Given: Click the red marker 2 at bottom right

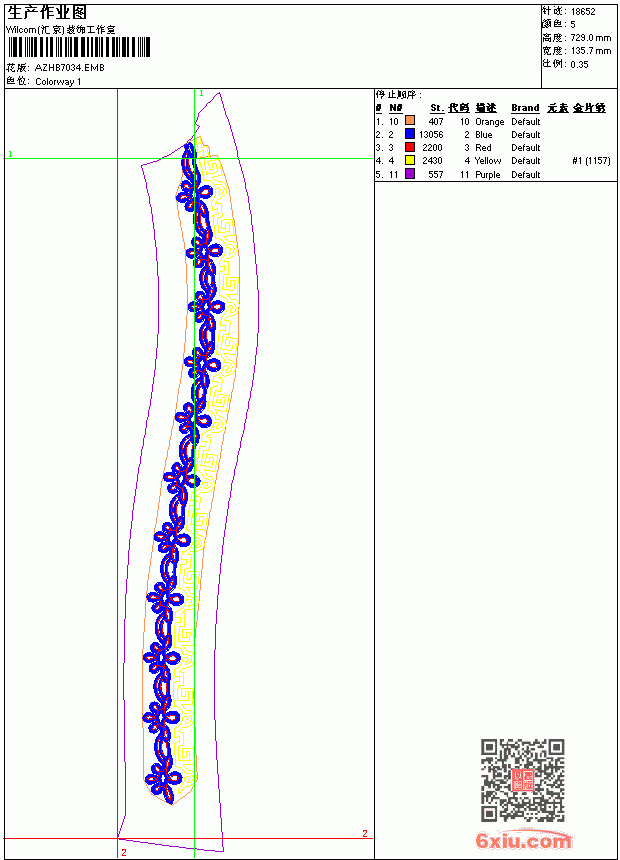Looking at the screenshot, I should 365,834.
